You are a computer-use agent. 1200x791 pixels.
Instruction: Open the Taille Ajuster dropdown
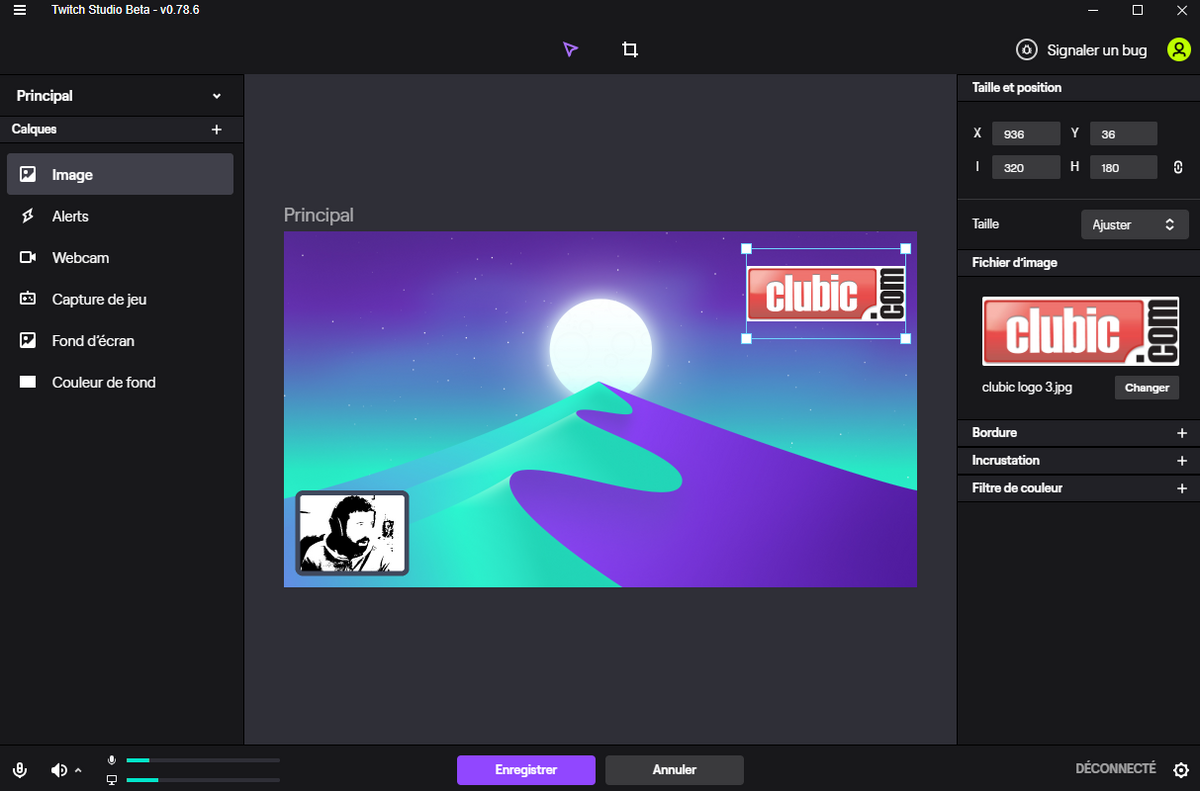click(1135, 225)
